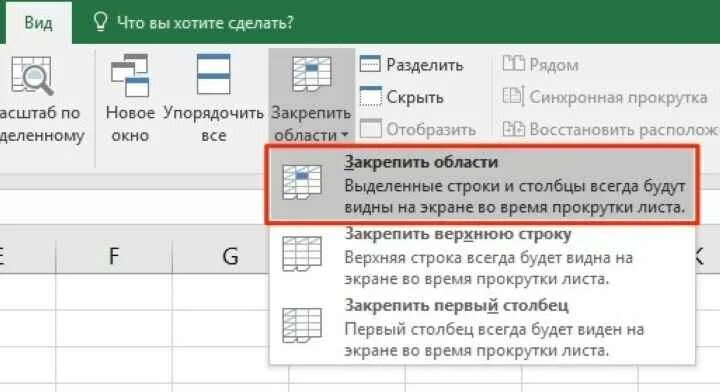720x392 pixels.
Task: Open a new window via Новое окно
Action: coord(130,99)
